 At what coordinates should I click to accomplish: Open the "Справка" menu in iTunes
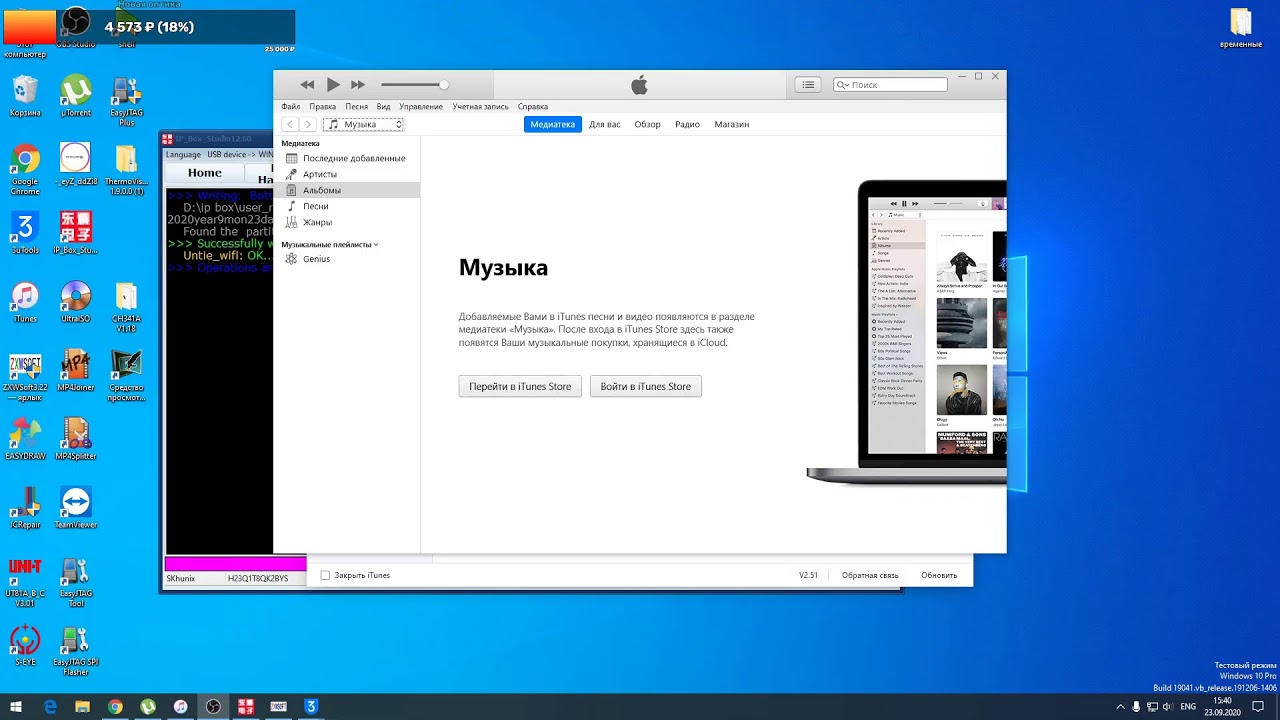[533, 106]
